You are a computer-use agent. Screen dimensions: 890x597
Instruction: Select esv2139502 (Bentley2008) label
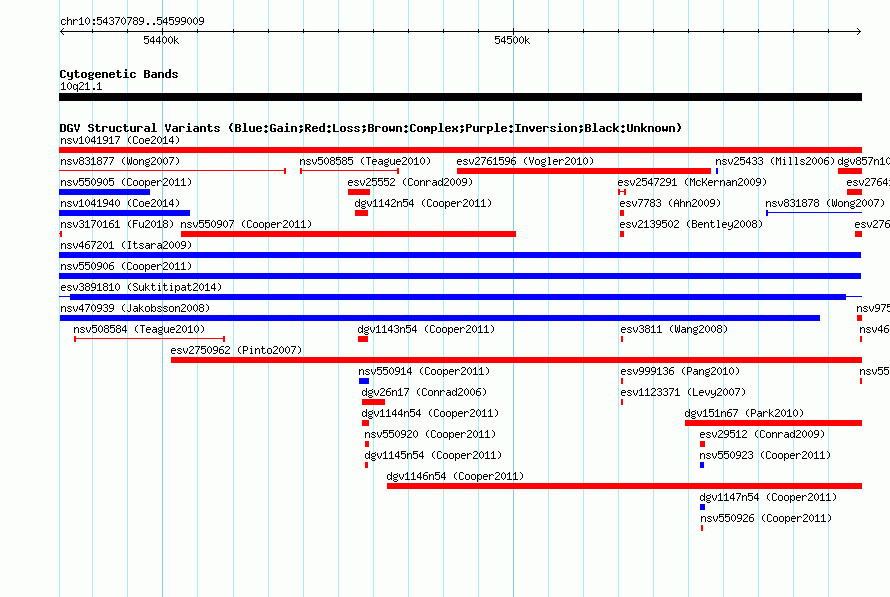point(691,224)
